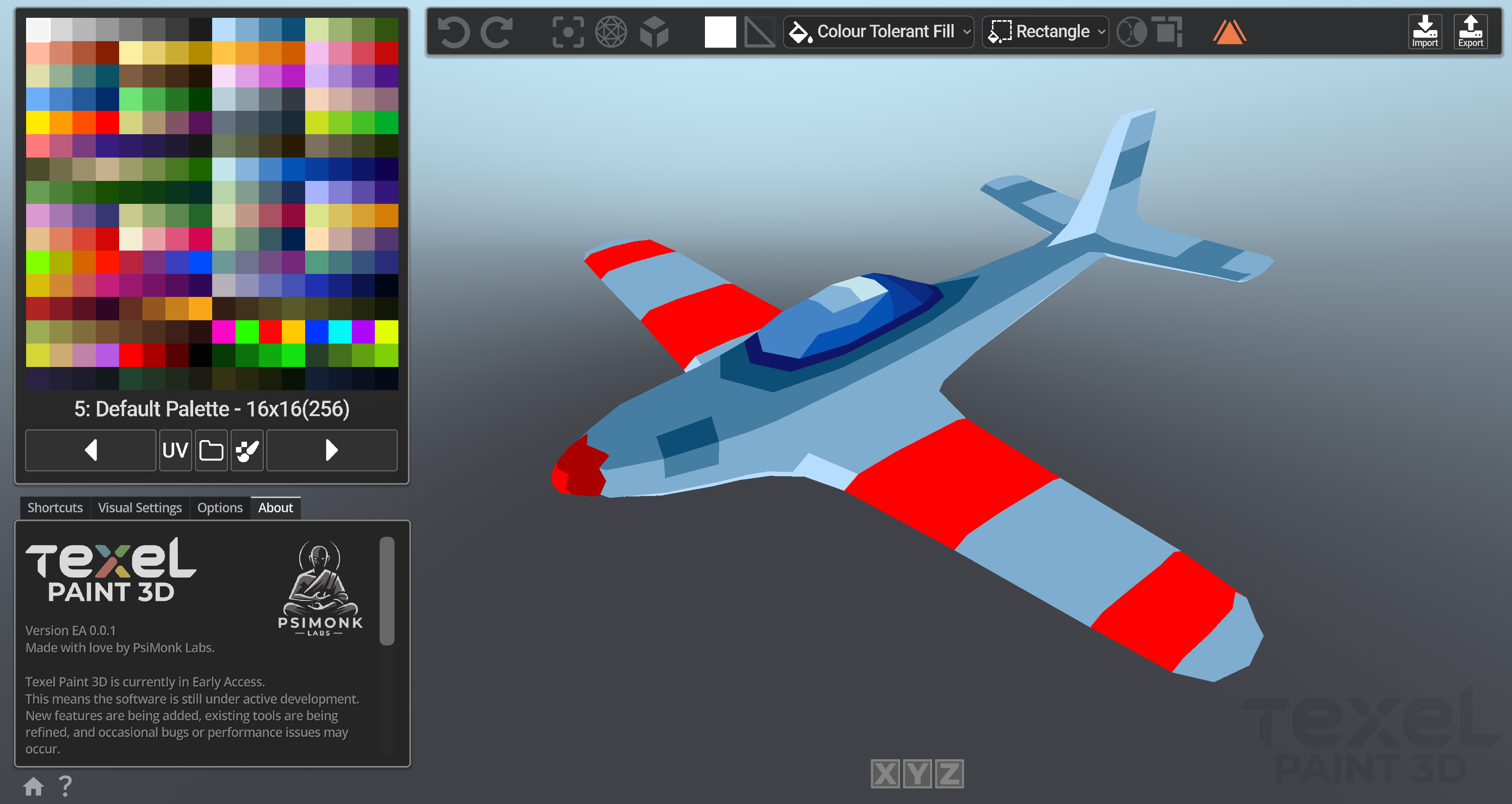Export the current texture
Image resolution: width=1512 pixels, height=804 pixels.
click(1470, 32)
